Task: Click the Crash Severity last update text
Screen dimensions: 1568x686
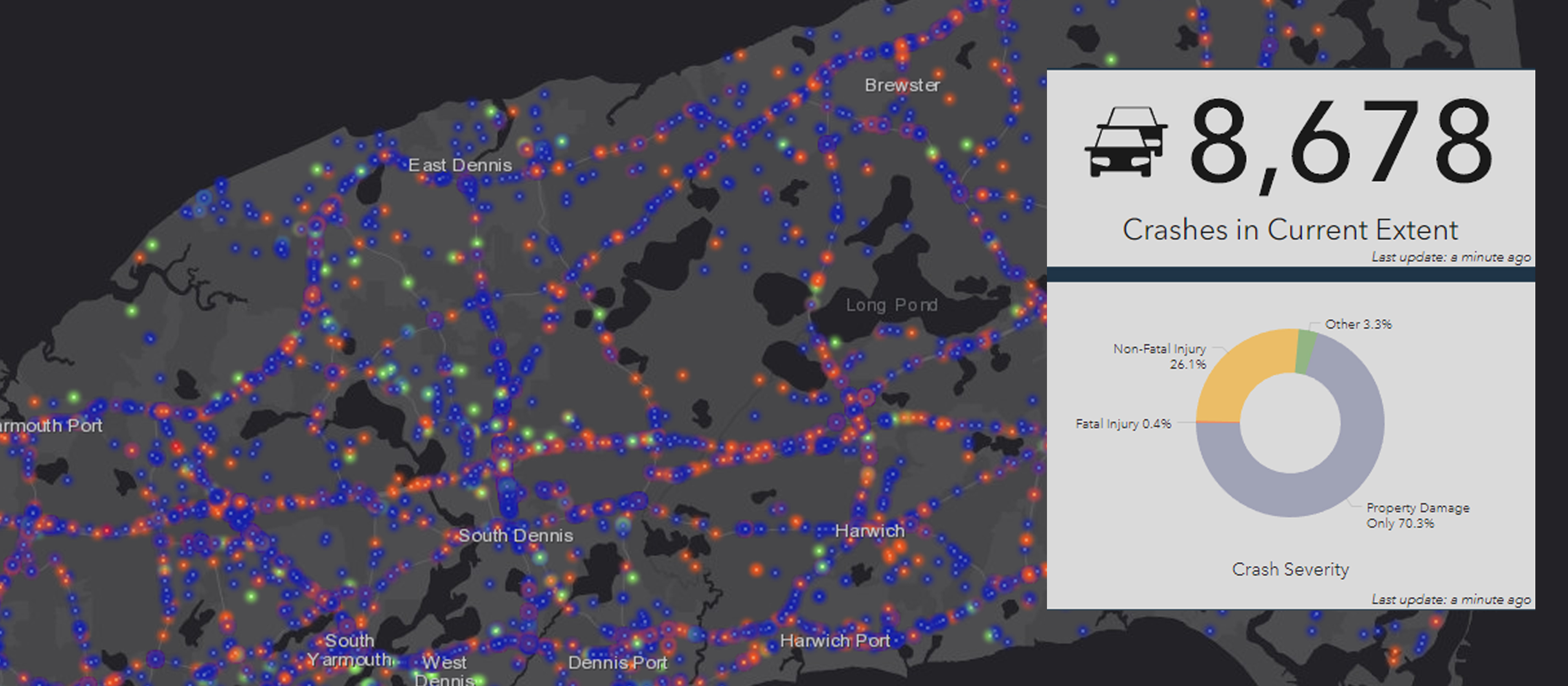Action: (x=1450, y=599)
